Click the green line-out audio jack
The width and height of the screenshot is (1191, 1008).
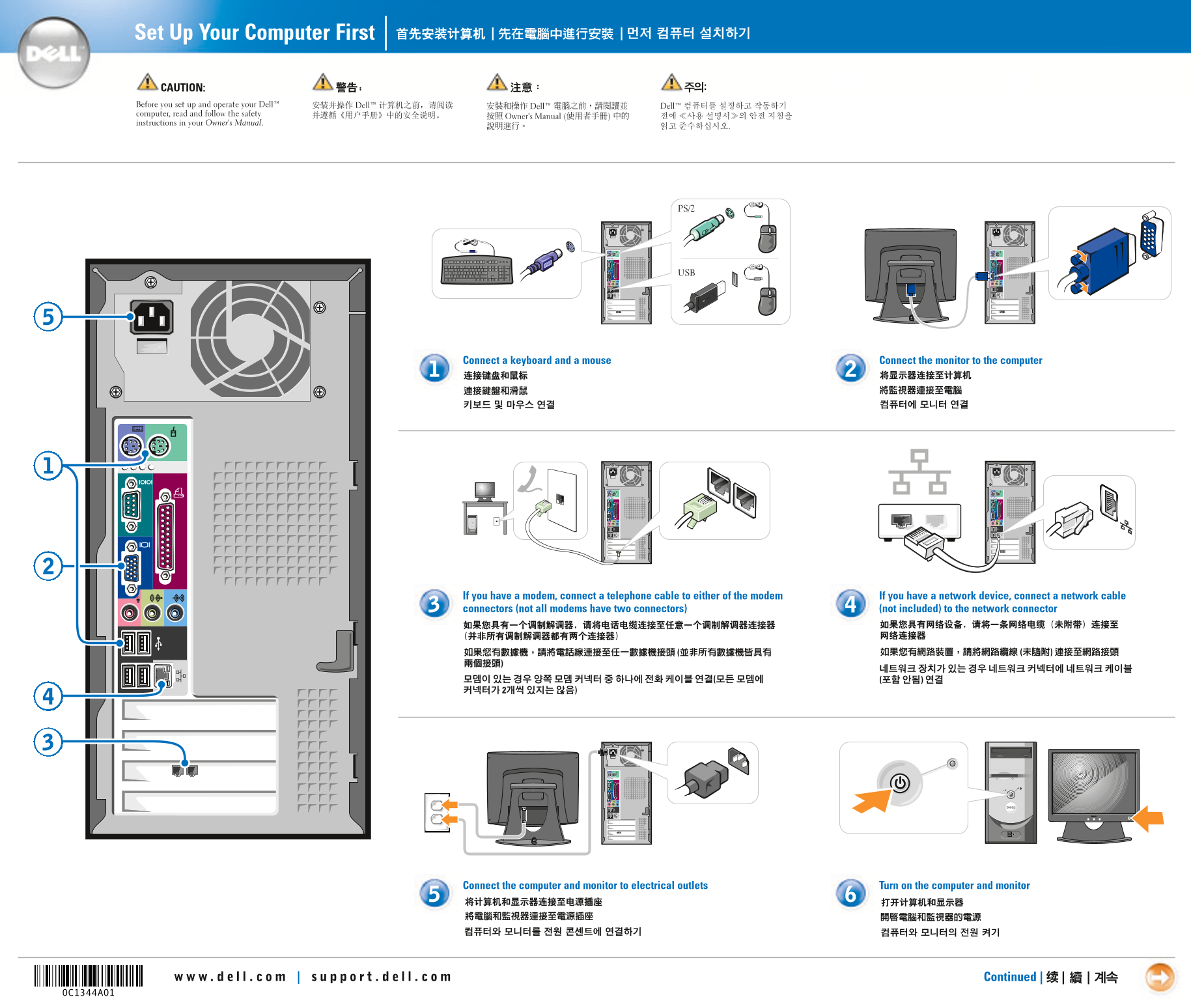153,613
